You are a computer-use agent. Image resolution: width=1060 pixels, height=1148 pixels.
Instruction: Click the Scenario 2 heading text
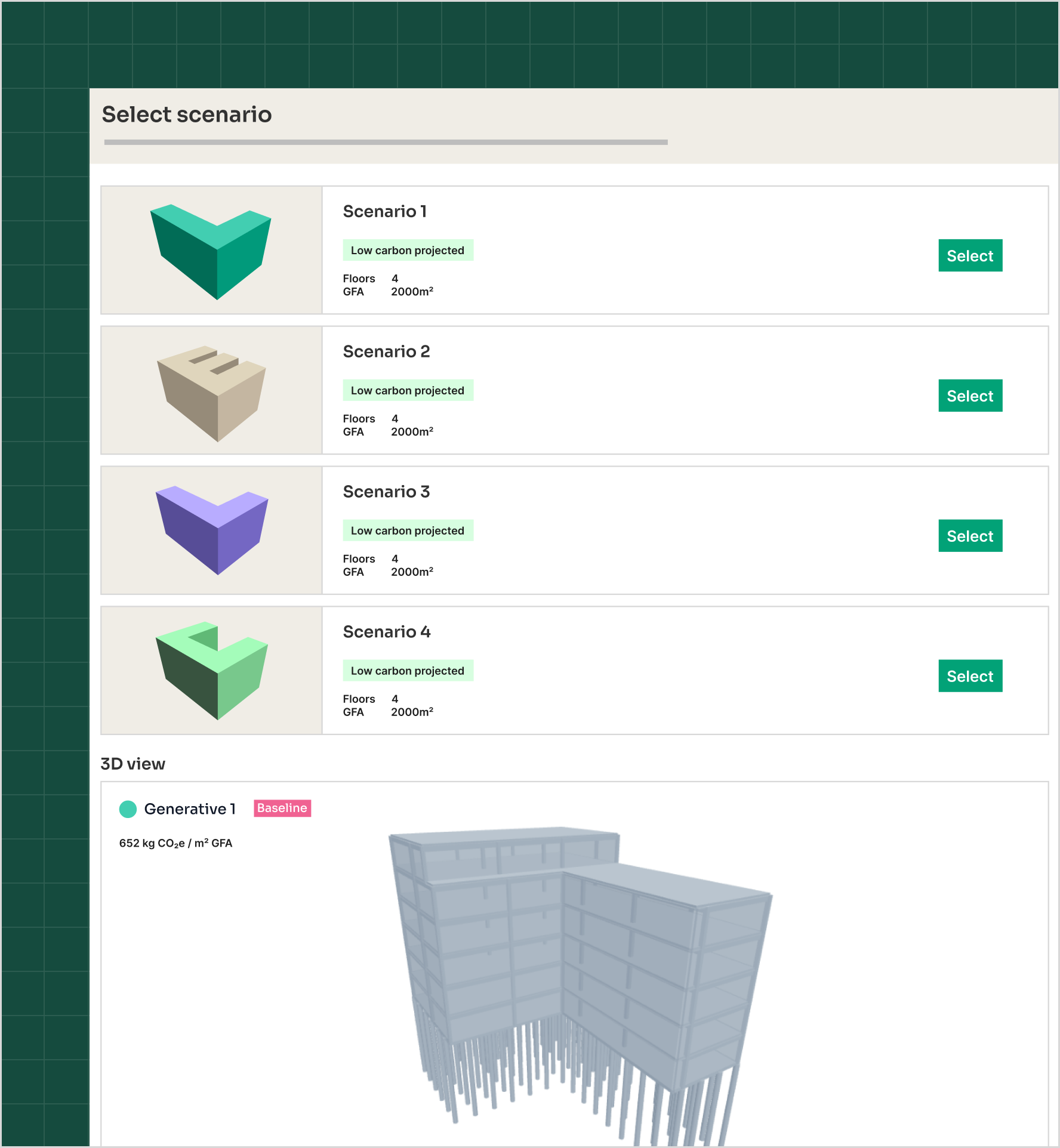tap(386, 352)
